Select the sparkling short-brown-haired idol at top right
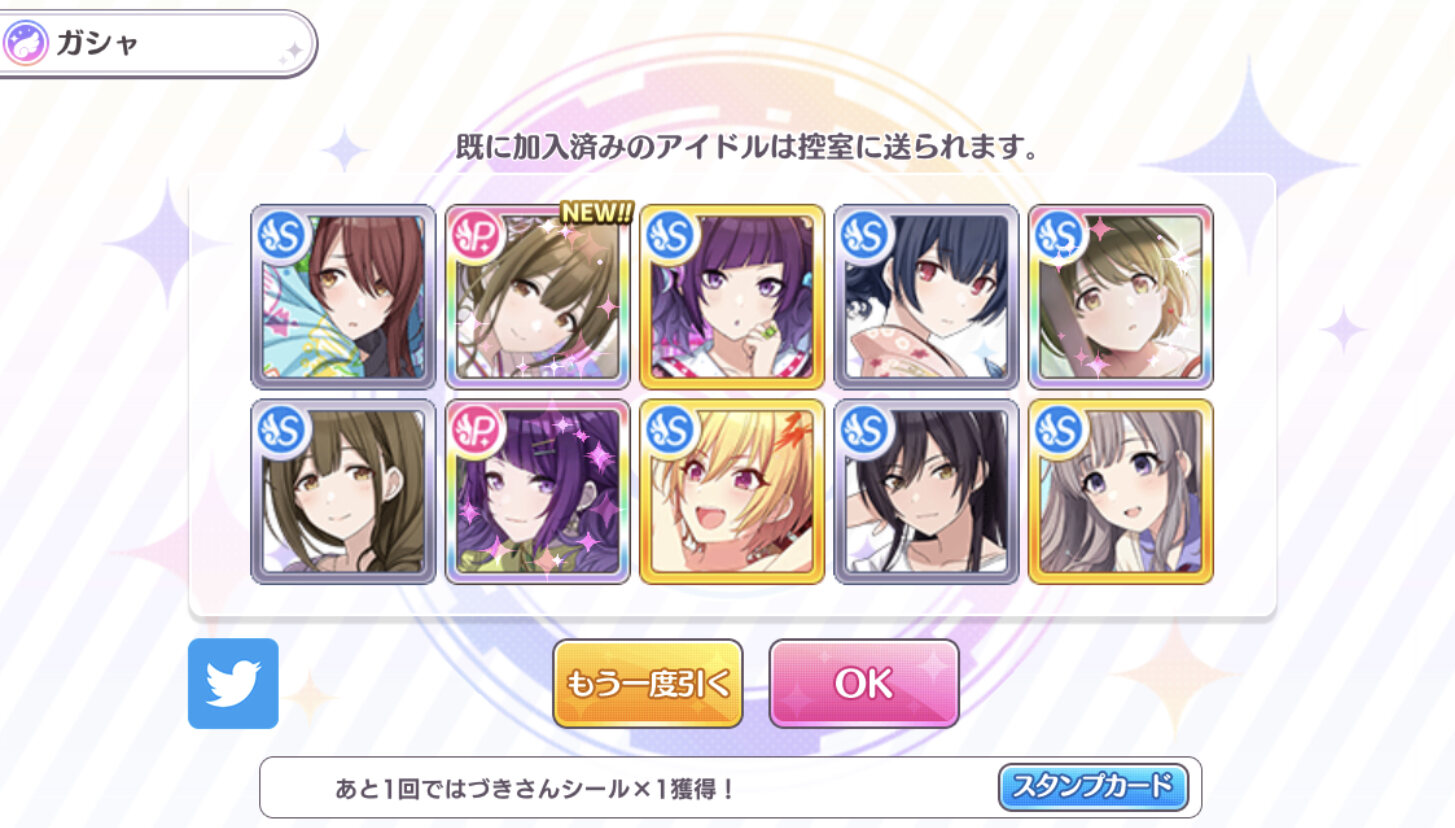Screen dimensions: 1455x828 click(1121, 297)
